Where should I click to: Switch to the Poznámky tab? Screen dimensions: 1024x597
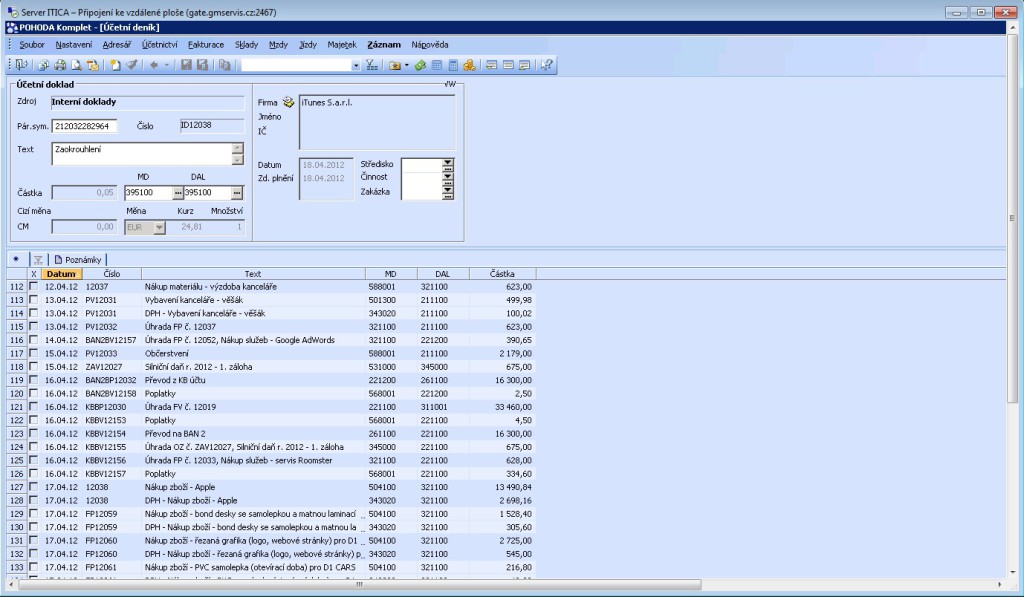click(78, 259)
